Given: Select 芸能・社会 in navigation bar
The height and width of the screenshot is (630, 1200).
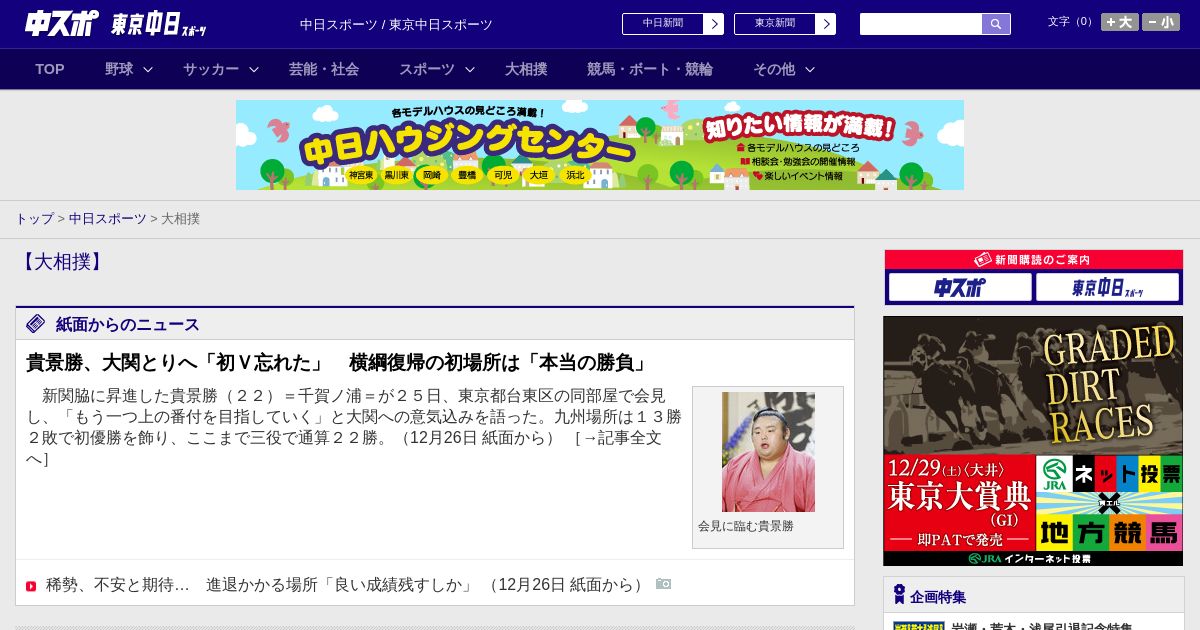Looking at the screenshot, I should coord(324,69).
